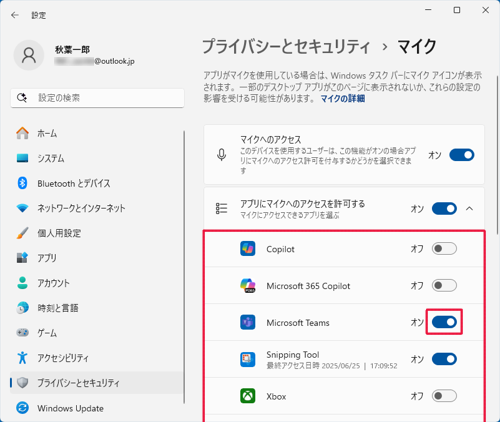The width and height of the screenshot is (500, 422).
Task: Go back with the arrow icon
Action: [x=15, y=15]
